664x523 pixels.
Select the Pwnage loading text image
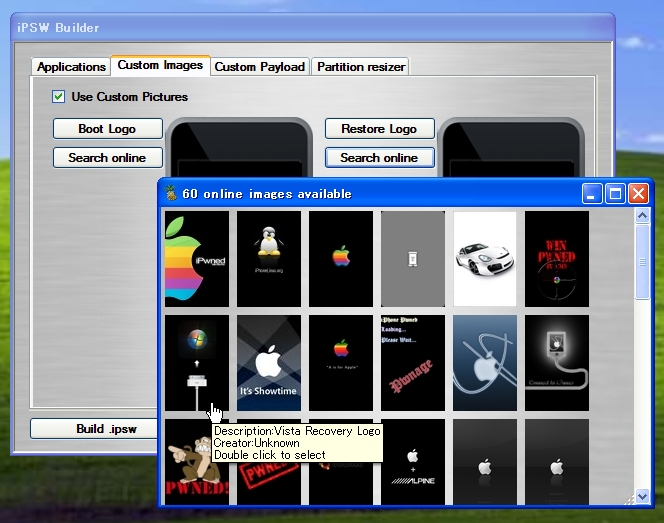click(x=413, y=363)
